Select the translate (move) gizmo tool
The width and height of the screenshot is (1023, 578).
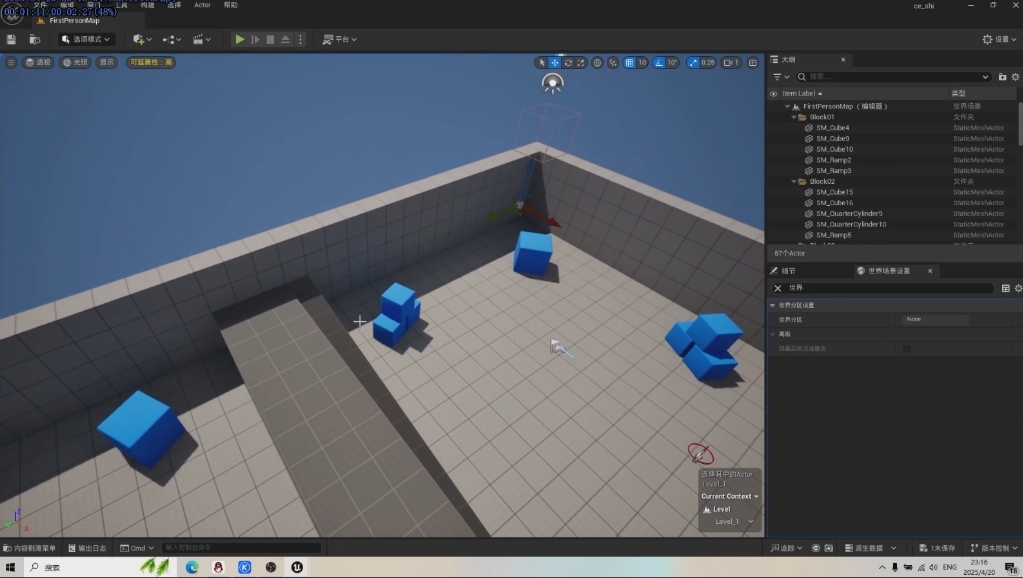click(x=554, y=62)
